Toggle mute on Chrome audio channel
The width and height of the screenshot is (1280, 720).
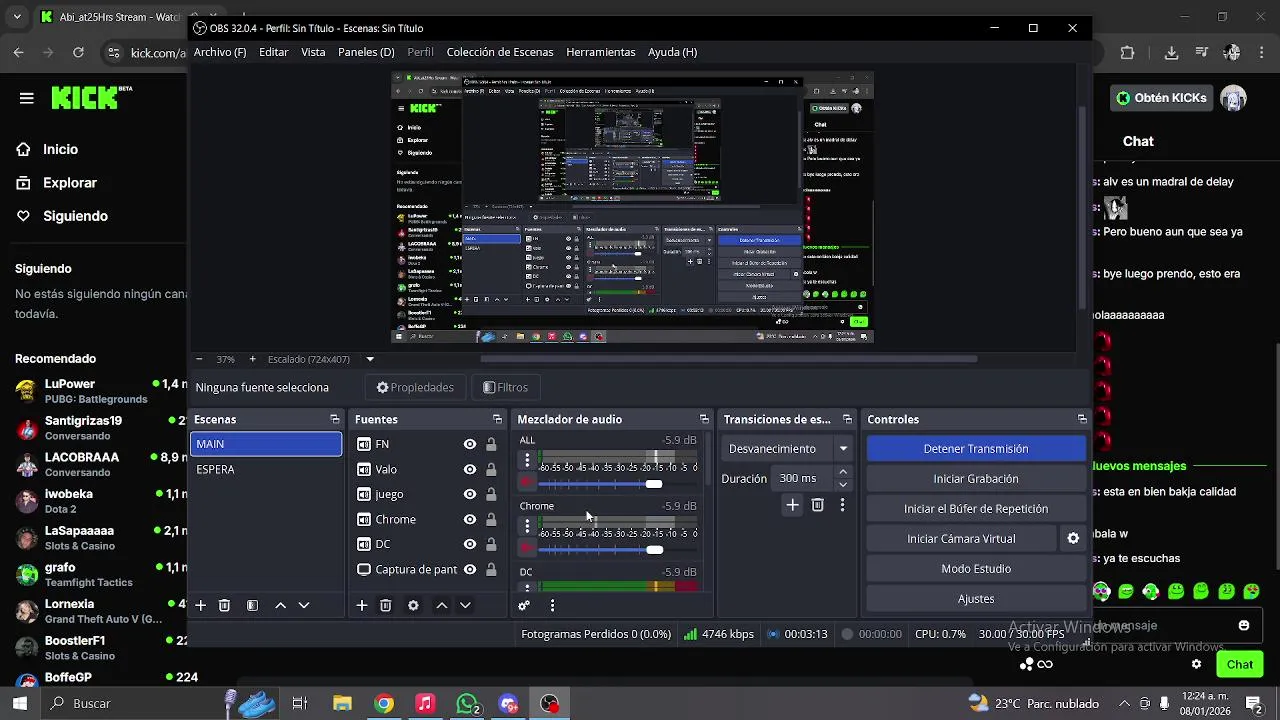(527, 549)
